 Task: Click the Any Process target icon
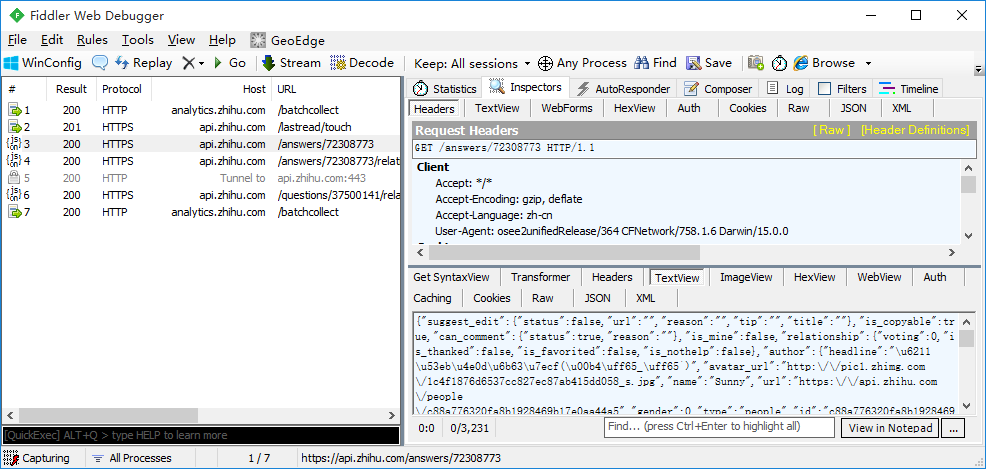point(545,63)
